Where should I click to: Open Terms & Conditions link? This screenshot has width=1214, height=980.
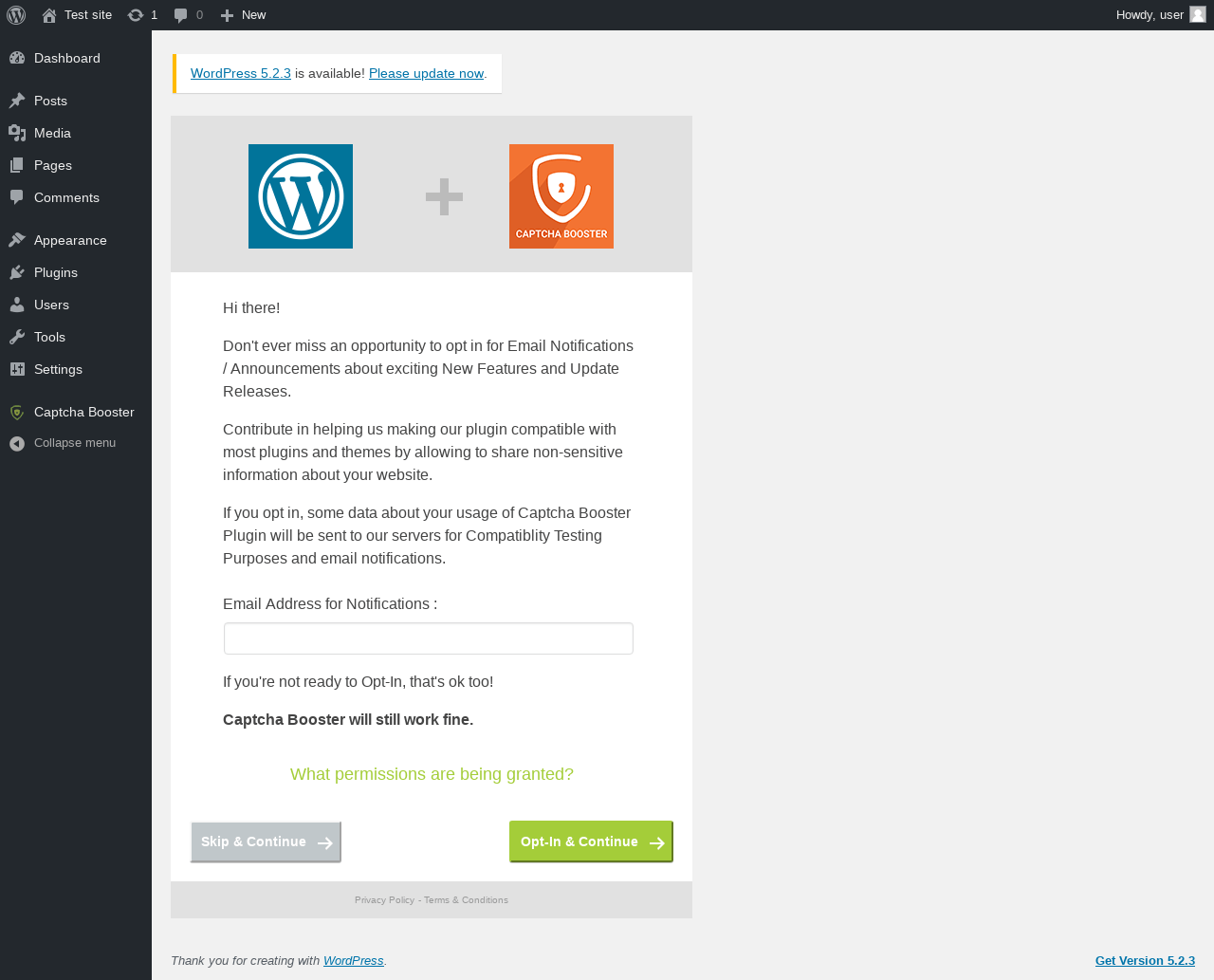tap(466, 900)
